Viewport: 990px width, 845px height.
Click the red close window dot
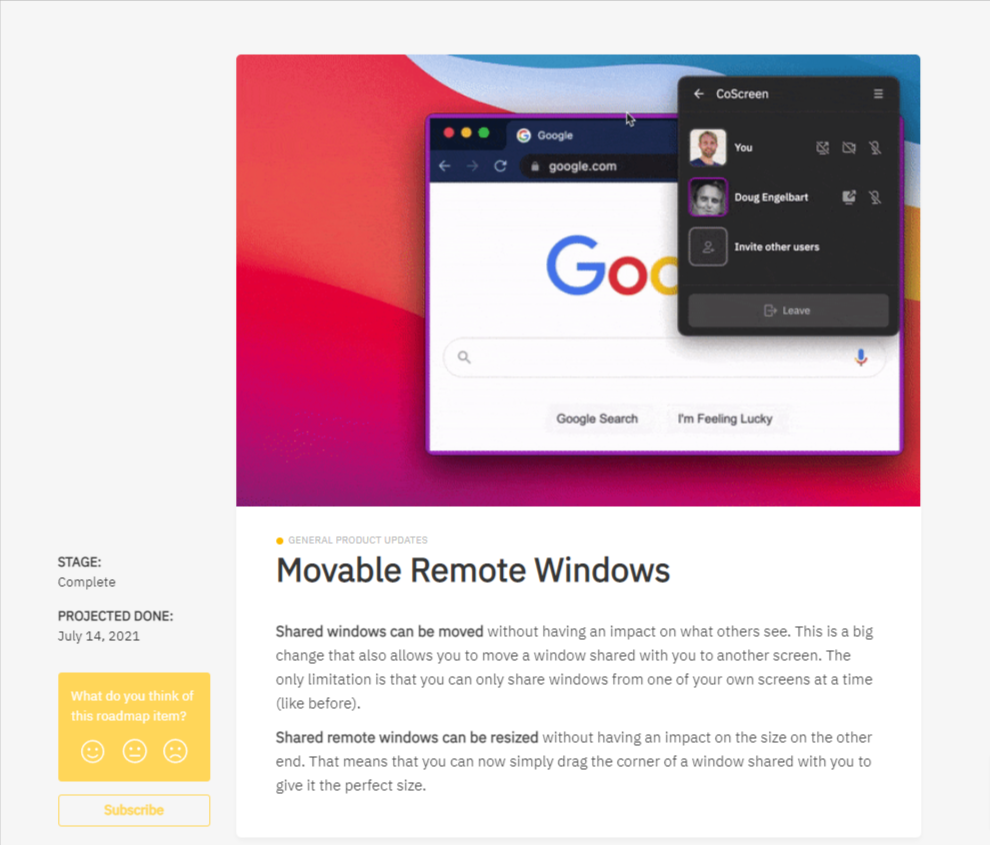click(x=449, y=133)
